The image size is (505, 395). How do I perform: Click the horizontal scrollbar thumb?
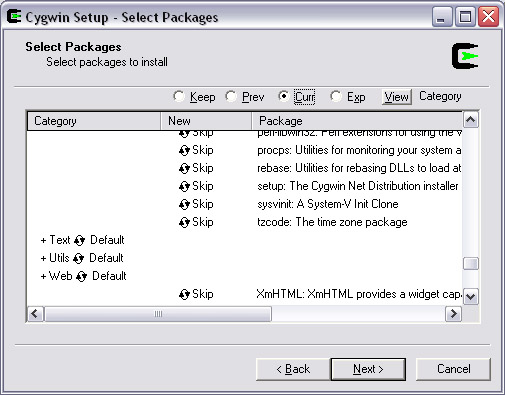tap(158, 314)
